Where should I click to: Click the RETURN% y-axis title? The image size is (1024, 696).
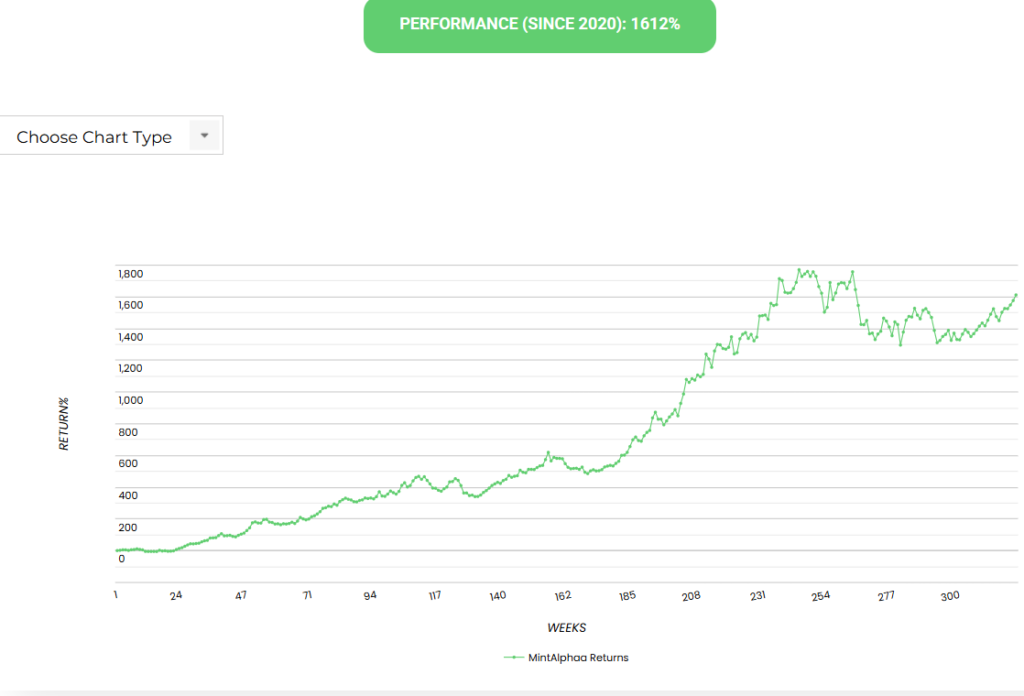(x=64, y=424)
